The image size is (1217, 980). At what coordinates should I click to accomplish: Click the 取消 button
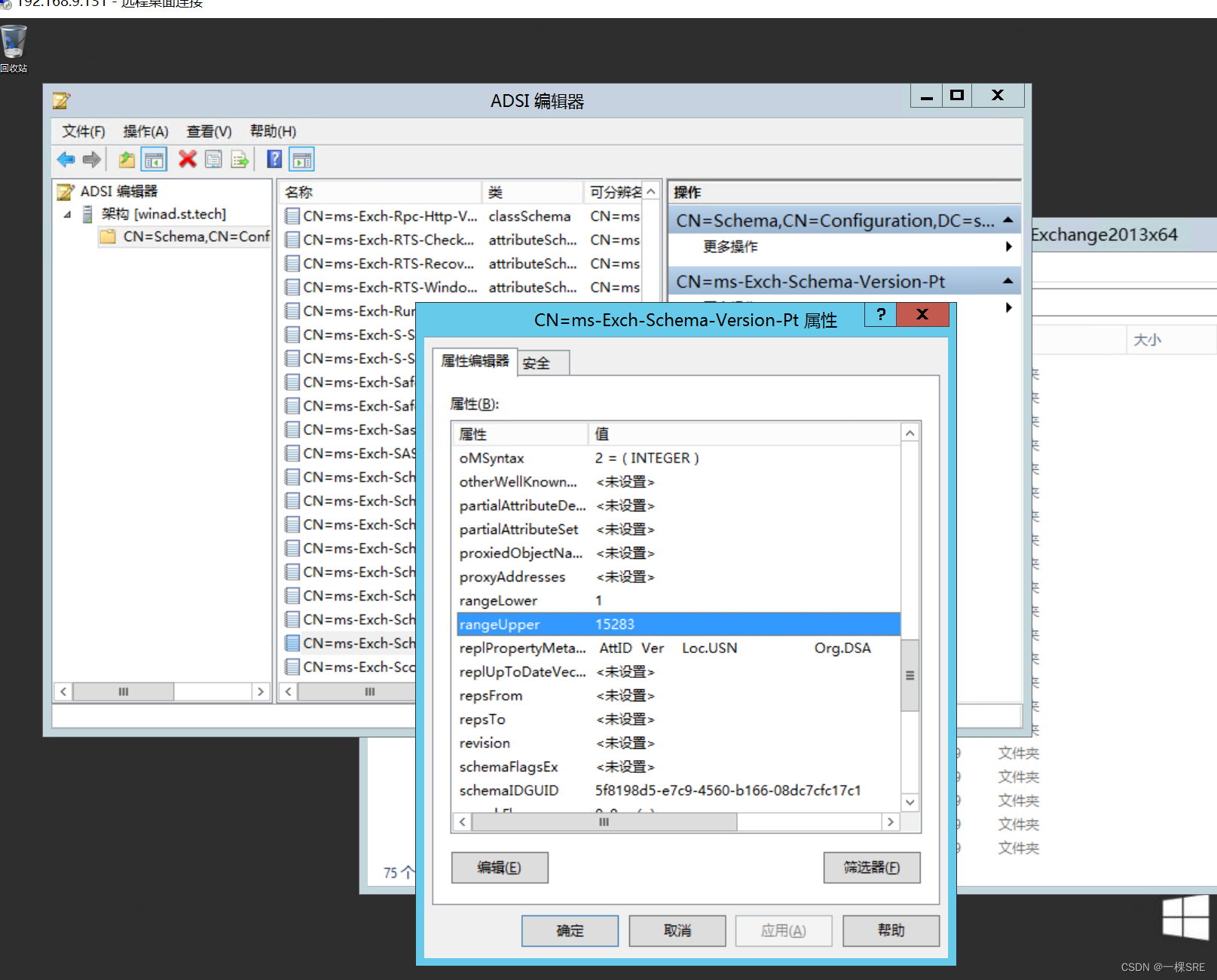pyautogui.click(x=677, y=931)
